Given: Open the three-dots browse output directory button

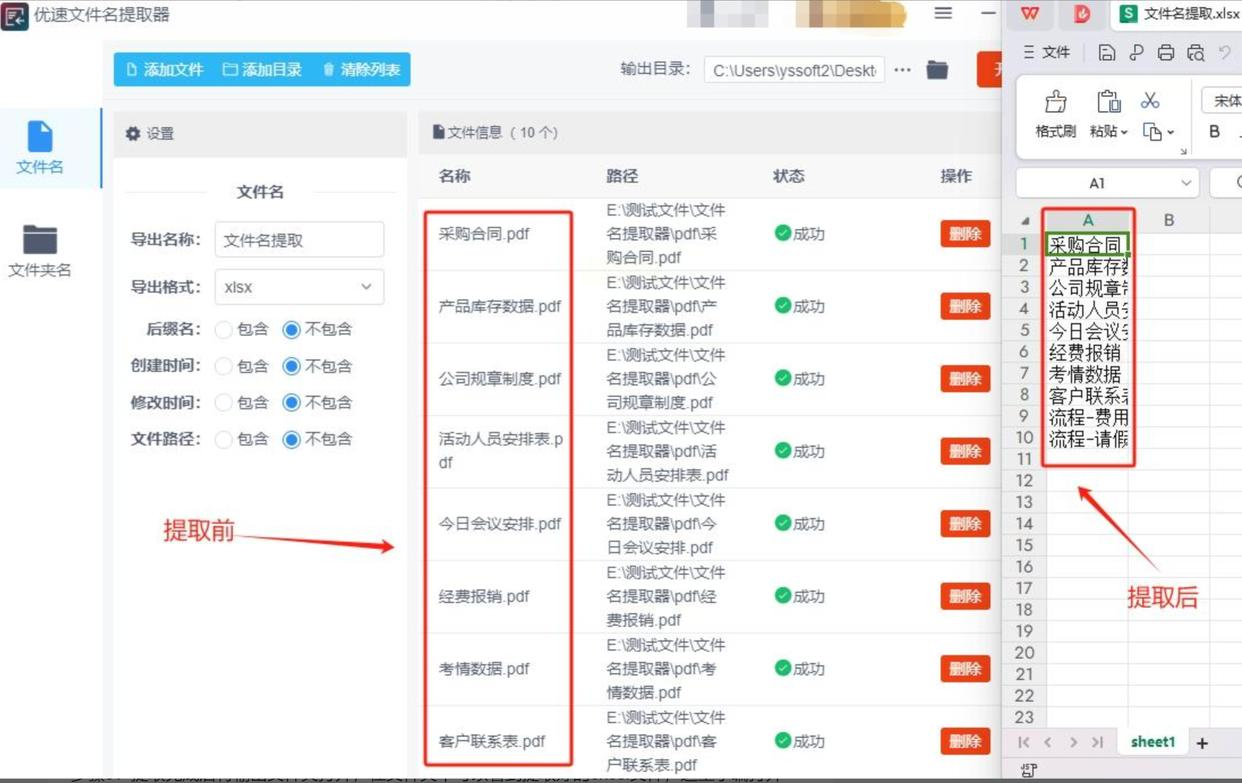Looking at the screenshot, I should tap(903, 70).
